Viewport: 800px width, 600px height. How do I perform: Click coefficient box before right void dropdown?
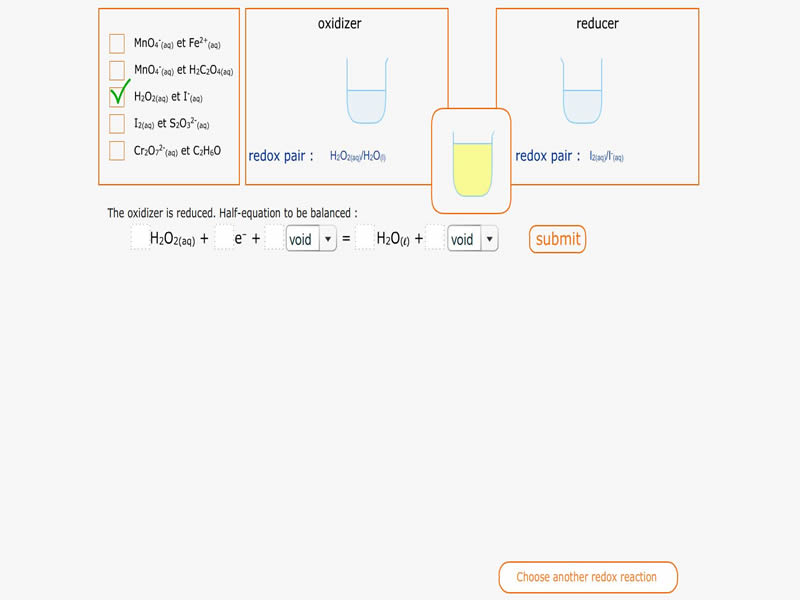pos(435,238)
